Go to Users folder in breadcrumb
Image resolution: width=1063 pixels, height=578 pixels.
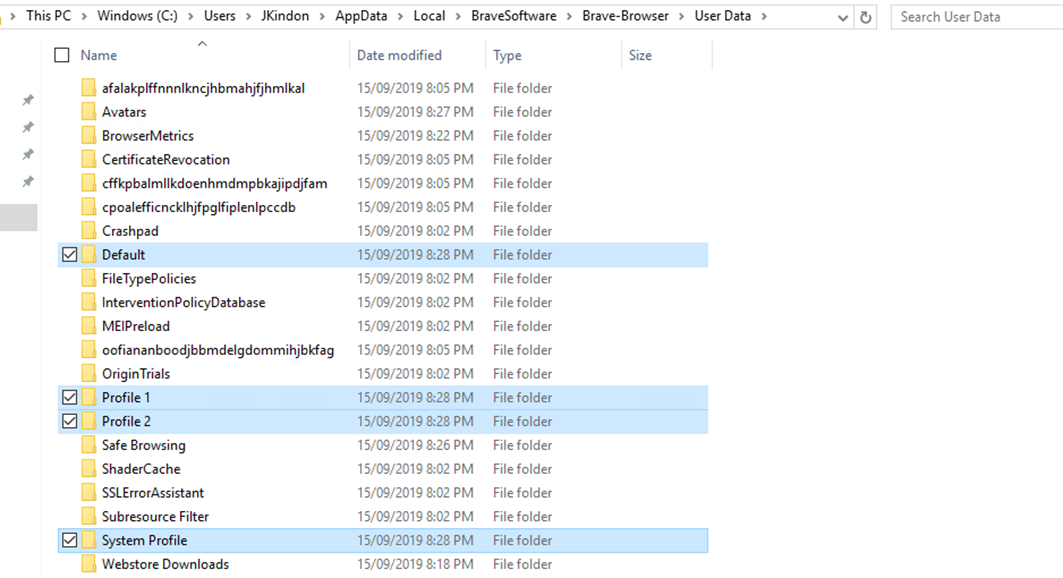[x=220, y=16]
